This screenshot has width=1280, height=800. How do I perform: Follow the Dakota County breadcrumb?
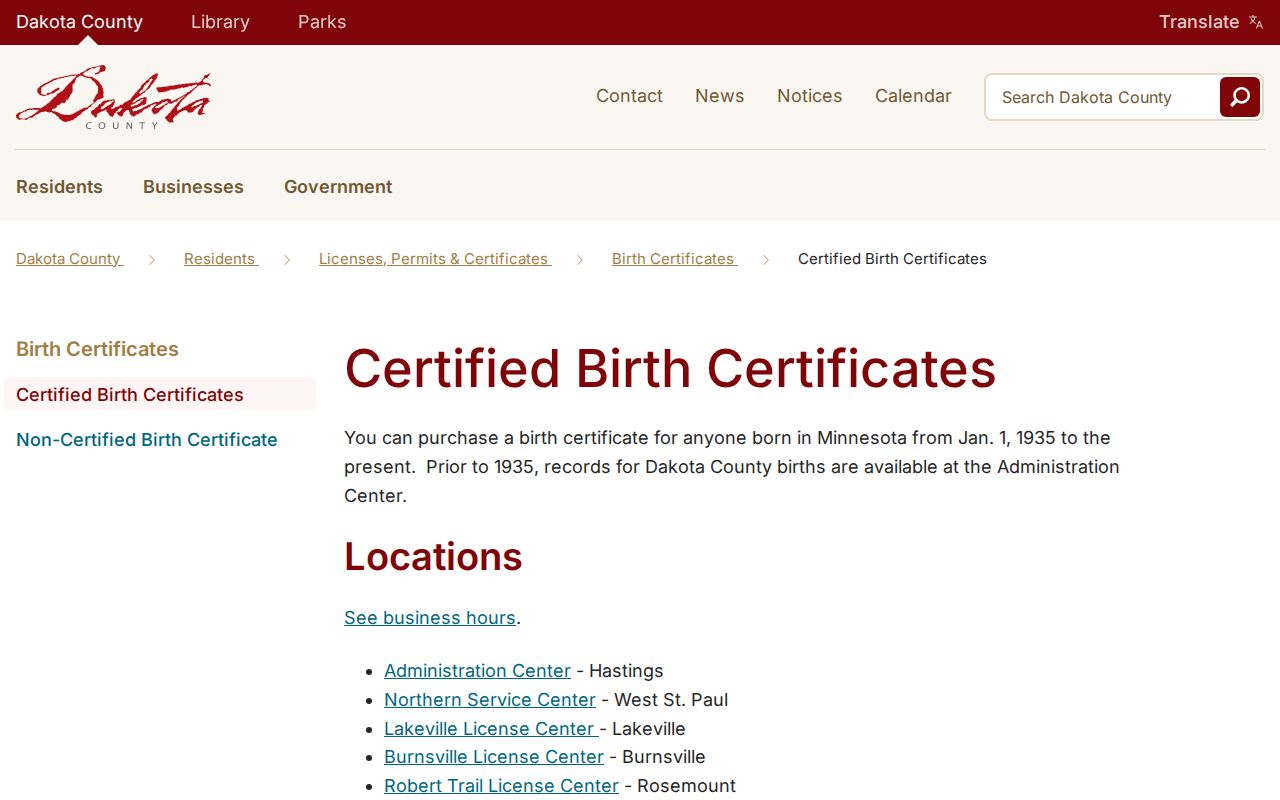click(x=69, y=259)
